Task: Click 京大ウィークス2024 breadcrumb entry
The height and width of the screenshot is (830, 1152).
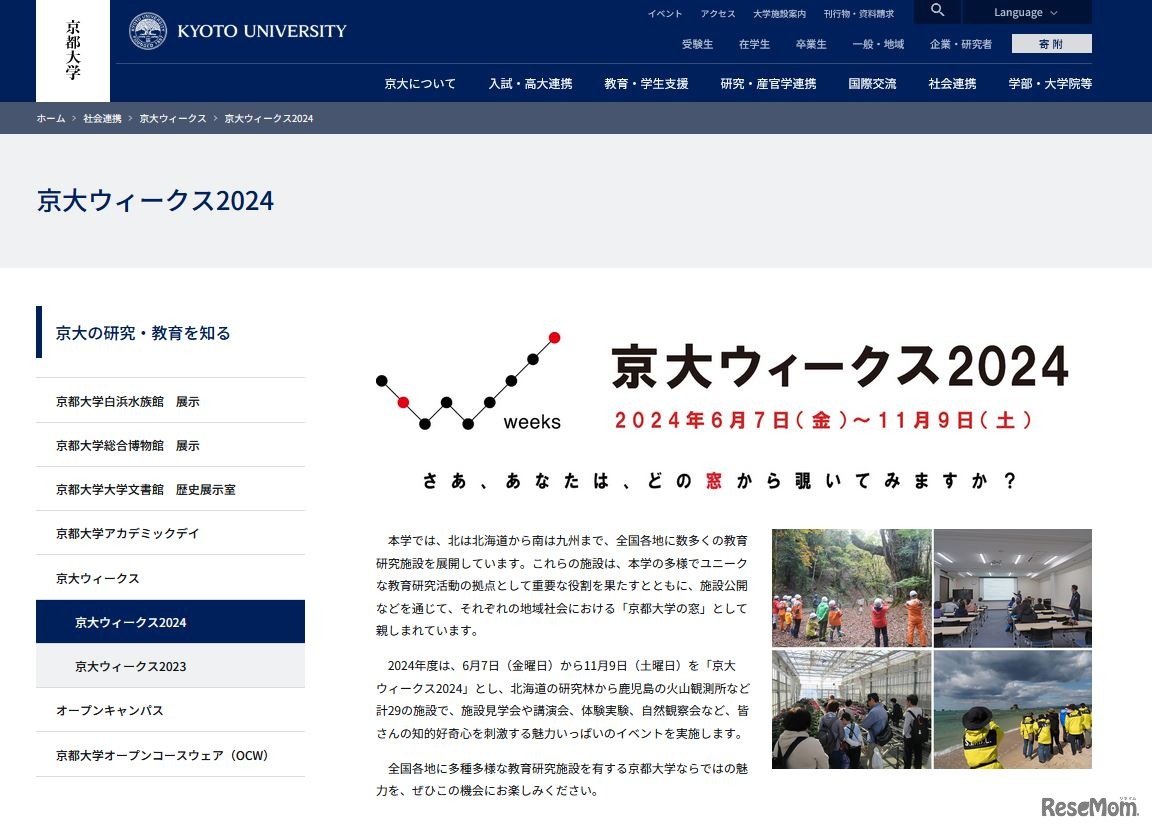Action: (x=269, y=118)
